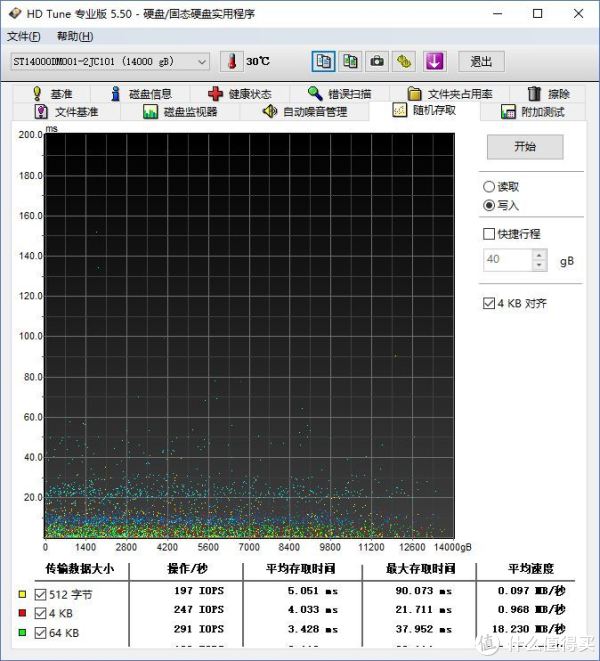The image size is (600, 661).
Task: Select the 读取 read radio button
Action: coord(489,186)
